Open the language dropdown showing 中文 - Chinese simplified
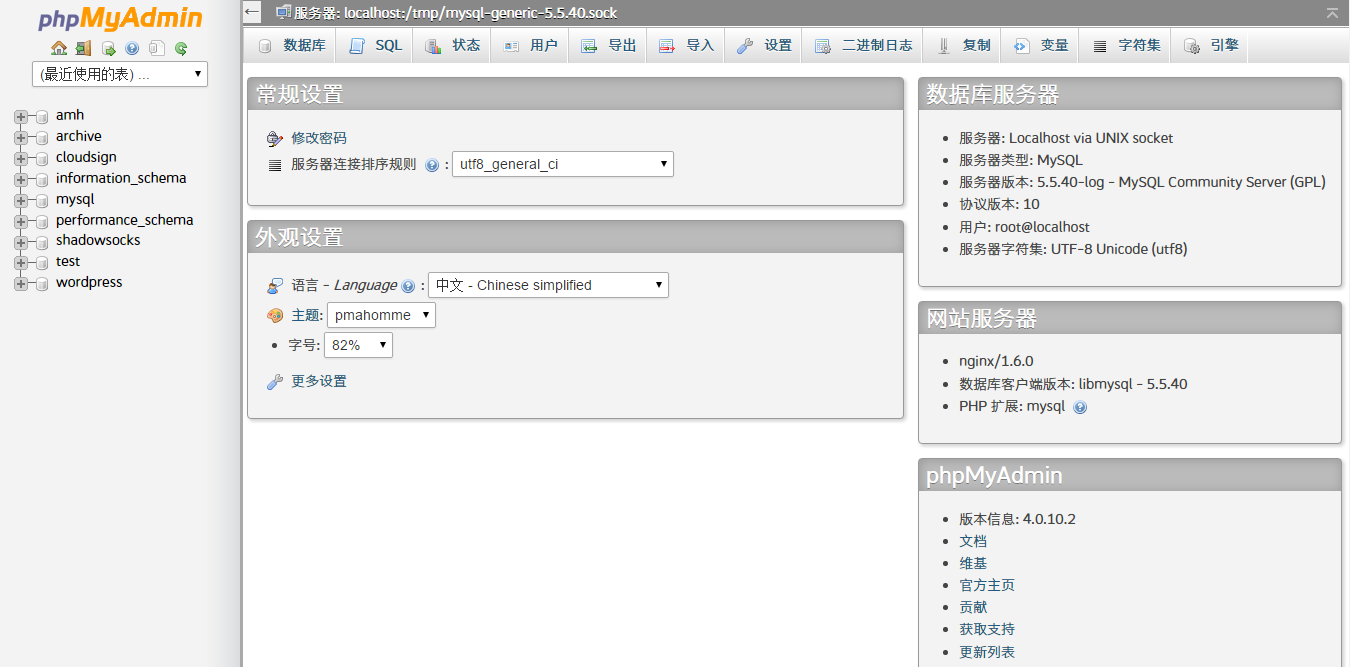1350x667 pixels. (548, 285)
